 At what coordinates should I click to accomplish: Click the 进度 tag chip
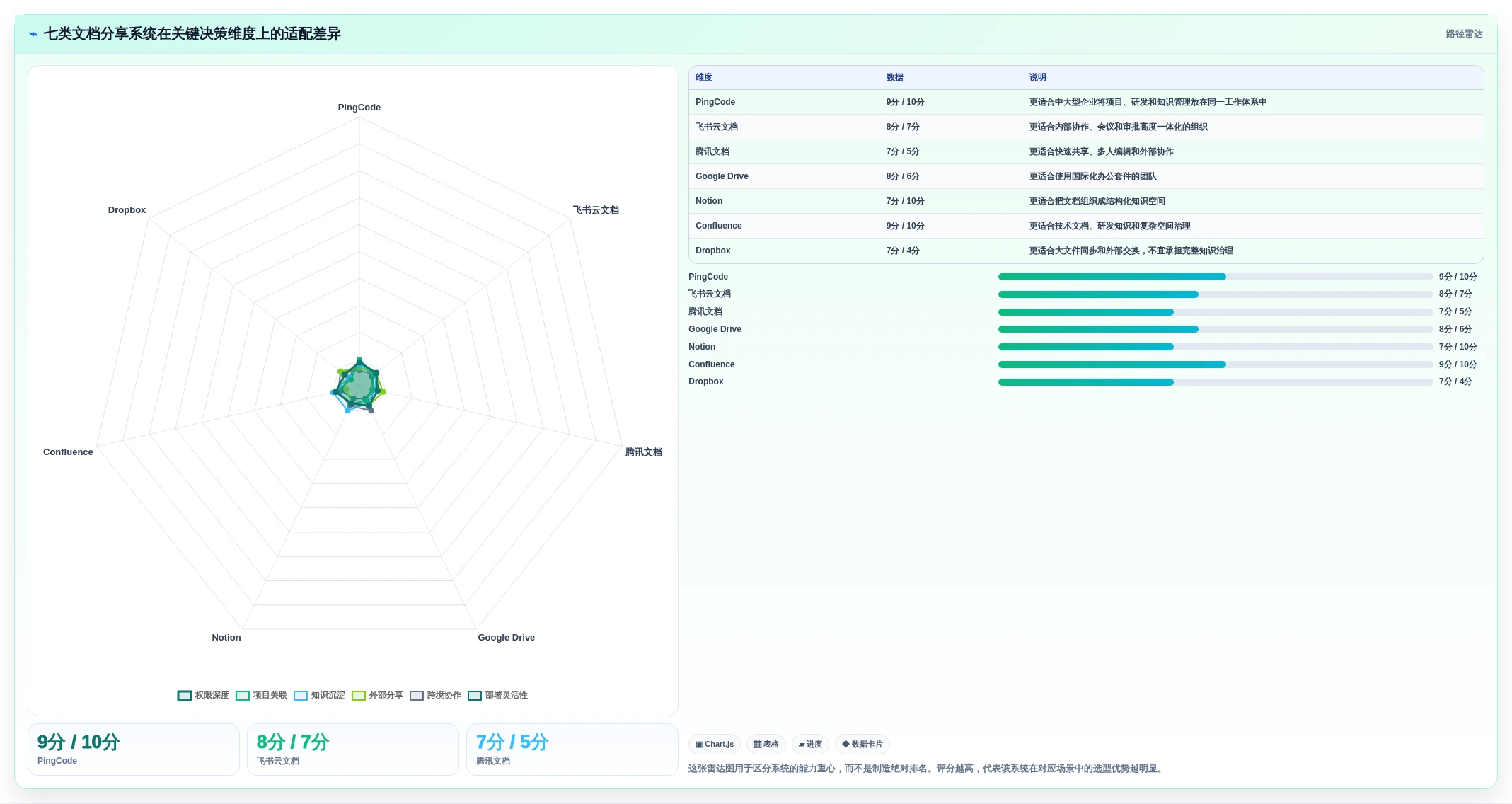click(810, 745)
